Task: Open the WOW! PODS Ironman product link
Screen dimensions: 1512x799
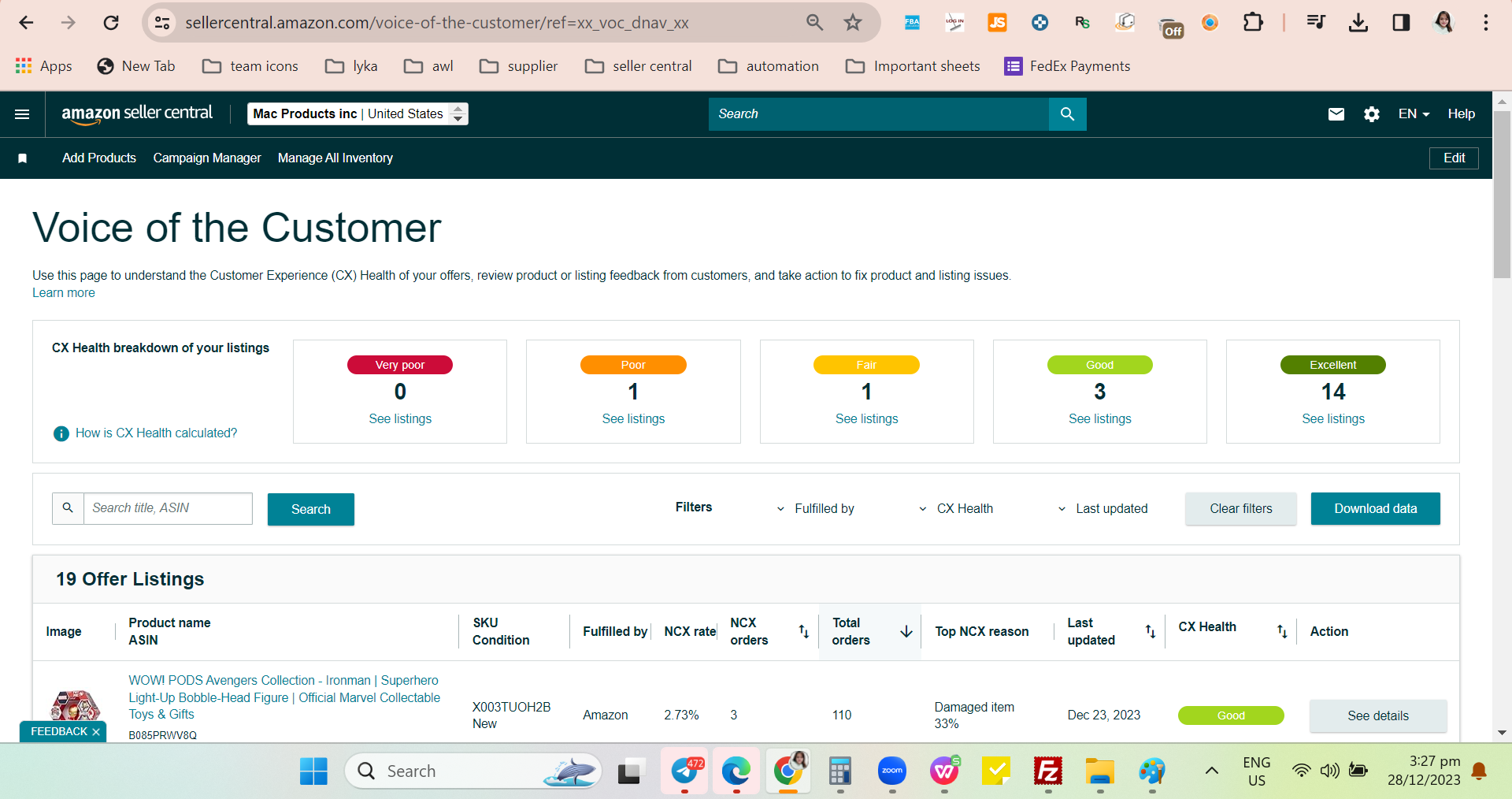Action: click(x=284, y=697)
